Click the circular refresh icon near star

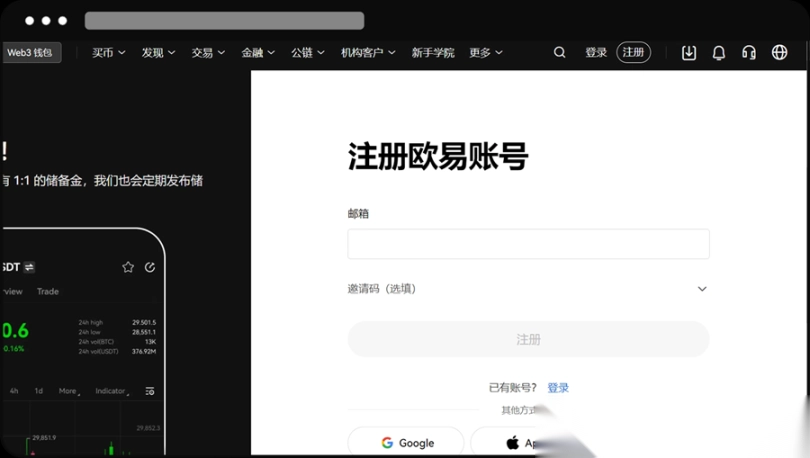click(150, 267)
